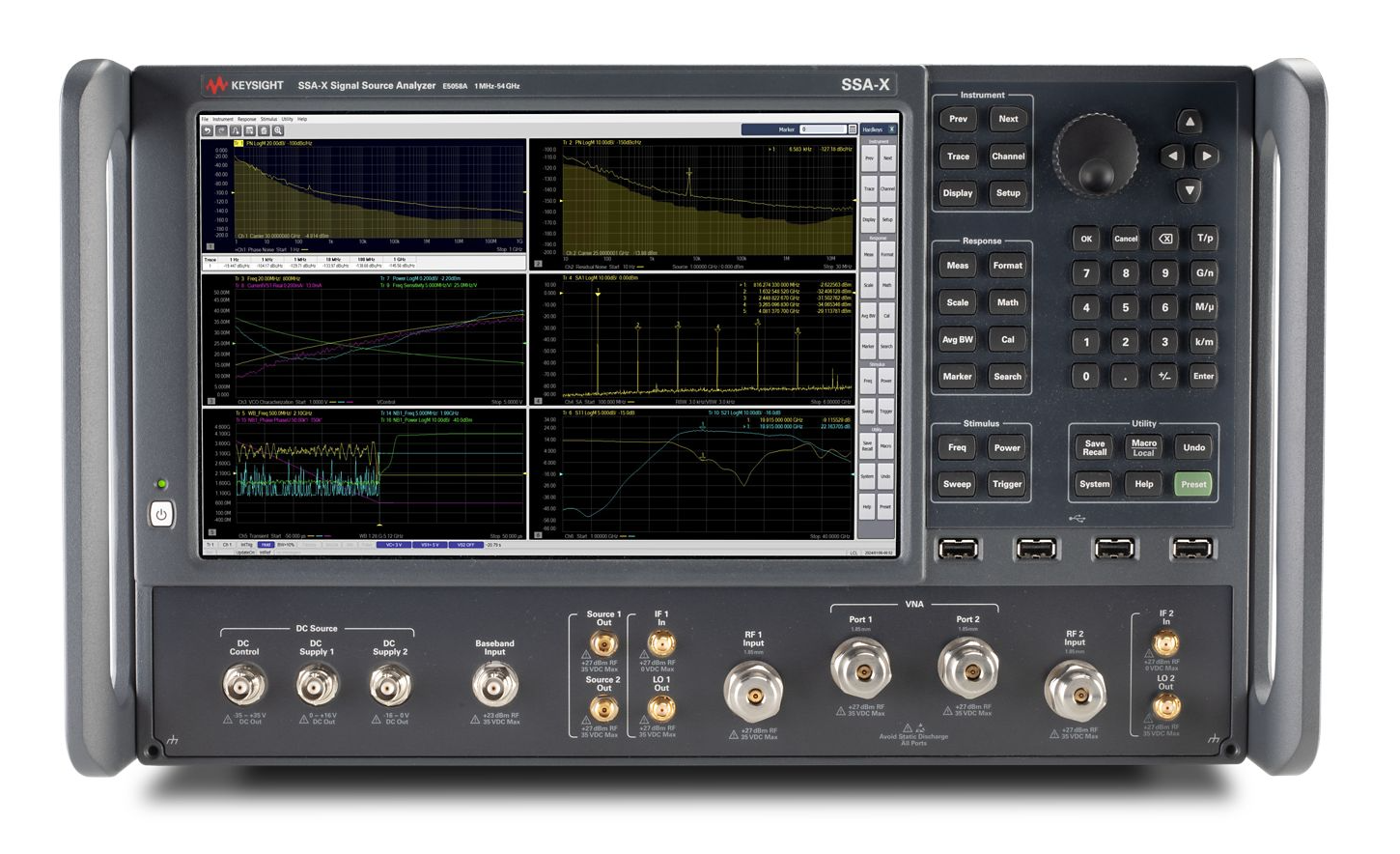
Task: Toggle the Macro/Local hardkey
Action: [x=1143, y=447]
